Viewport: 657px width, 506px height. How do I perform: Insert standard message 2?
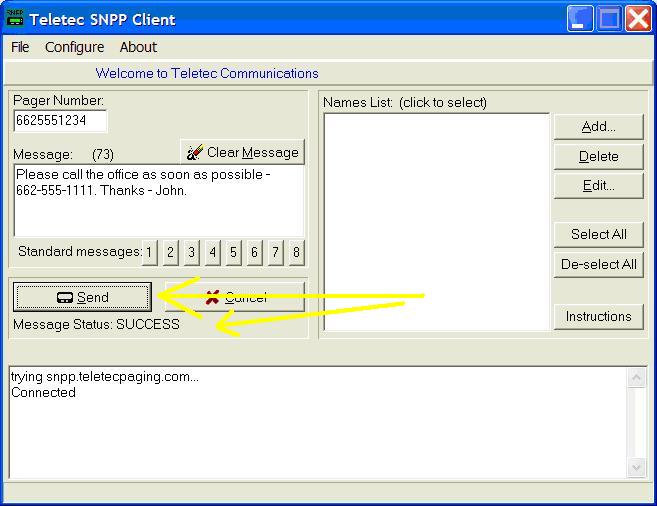pyautogui.click(x=171, y=253)
